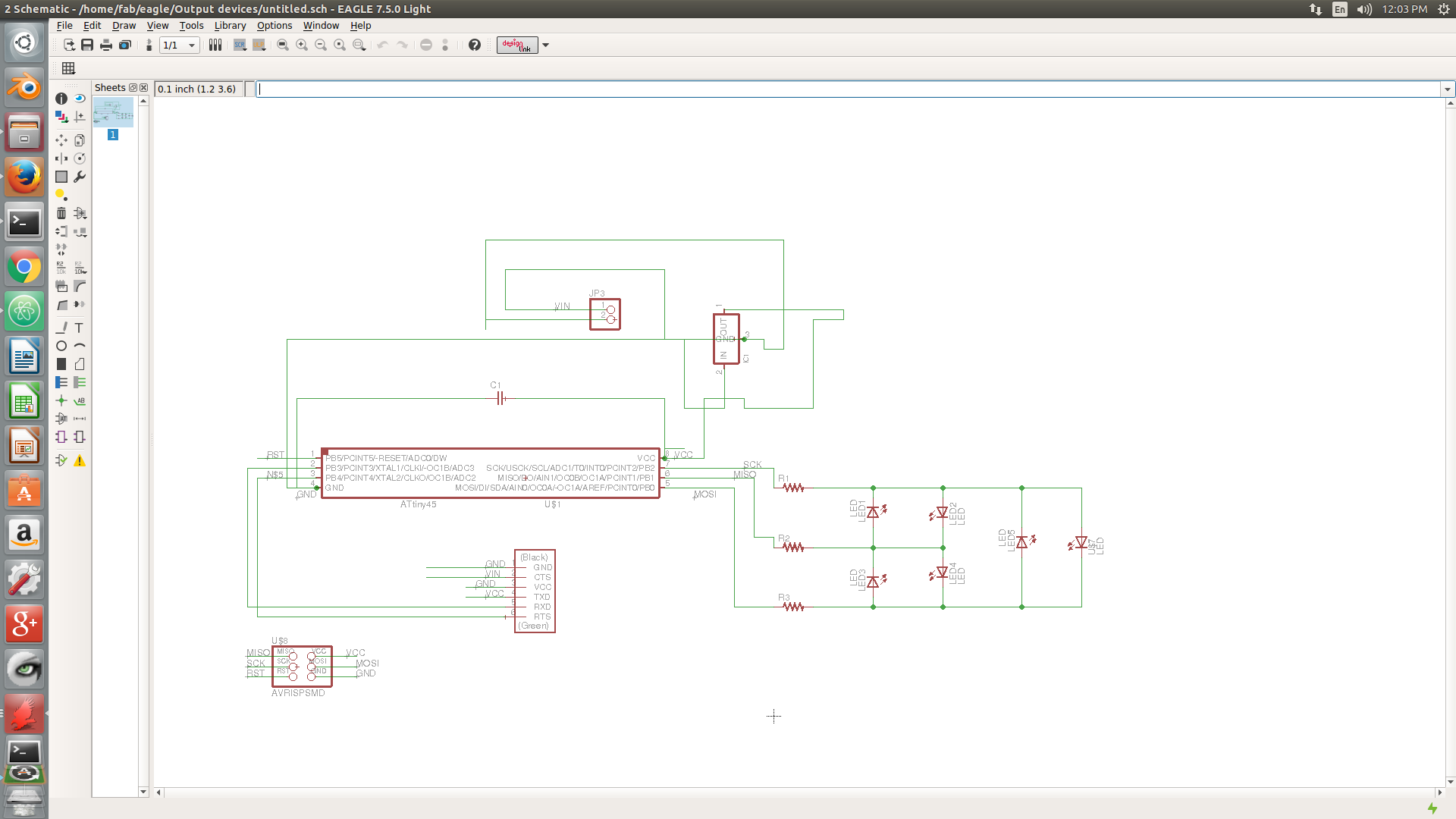
Task: Click the CAM processor icon
Action: (x=125, y=45)
